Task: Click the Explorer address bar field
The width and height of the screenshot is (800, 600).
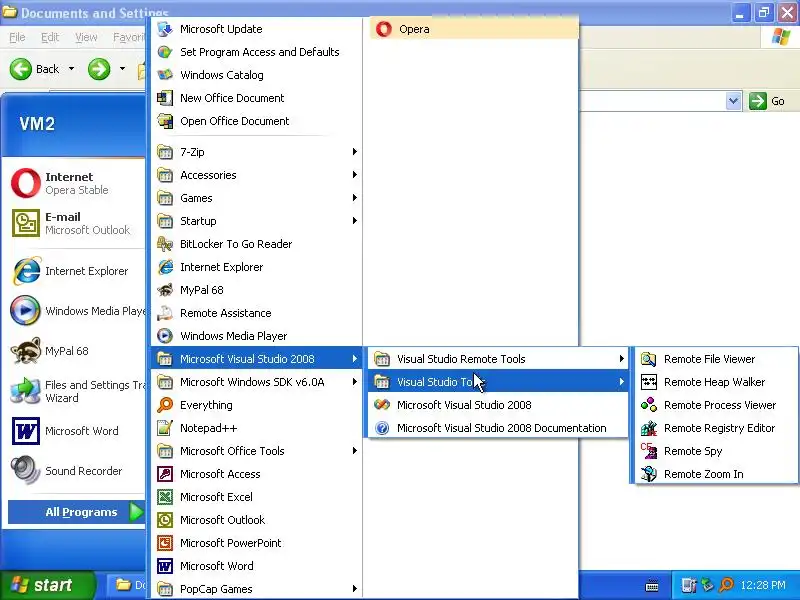Action: point(653,101)
